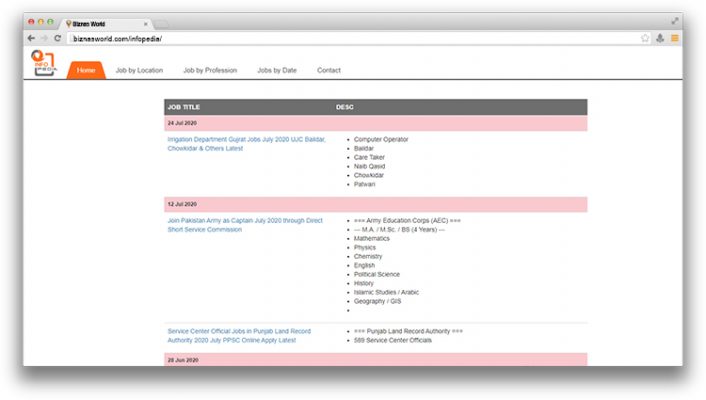The image size is (706, 400).
Task: Open Join Pakistan Army as Captain link
Action: (245, 219)
